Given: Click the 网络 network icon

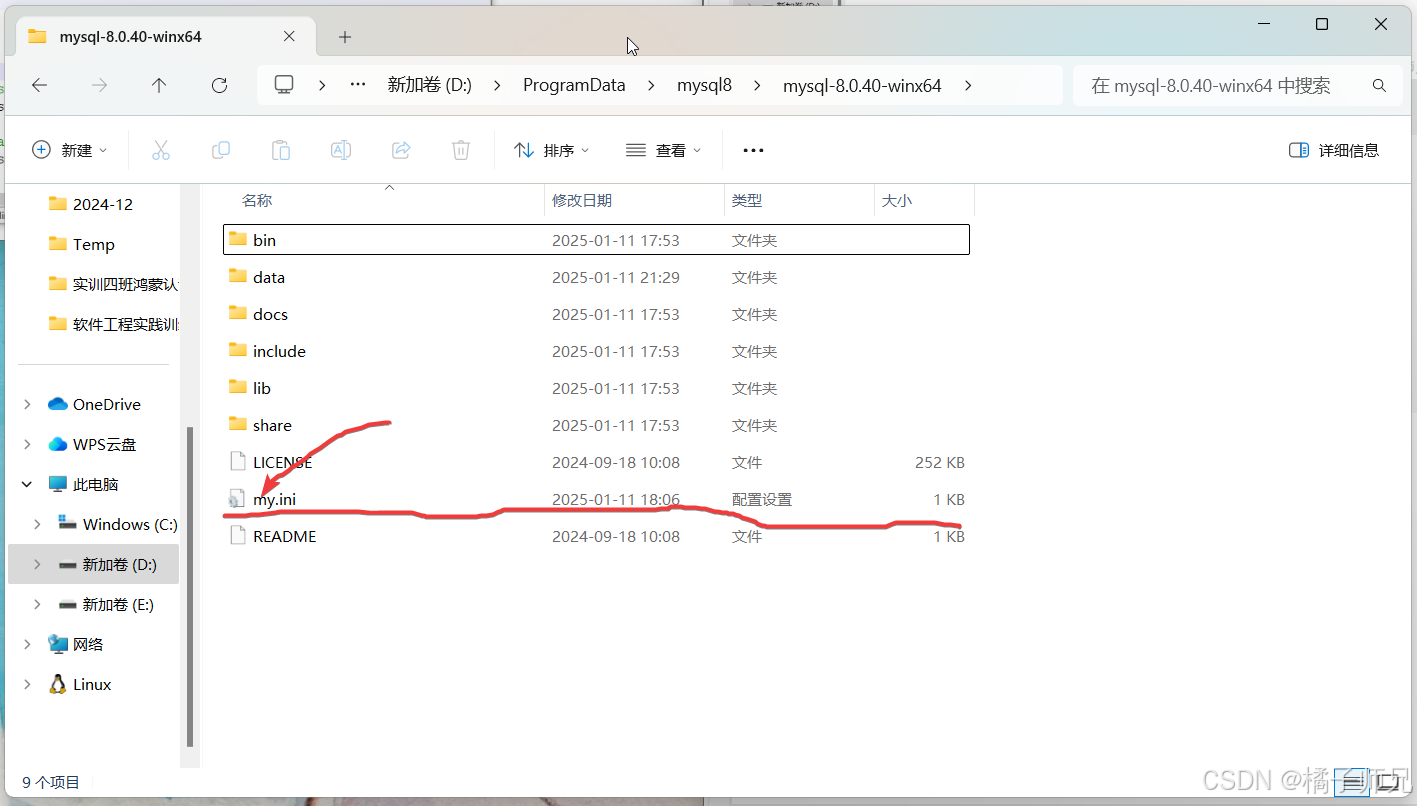Looking at the screenshot, I should [x=57, y=644].
